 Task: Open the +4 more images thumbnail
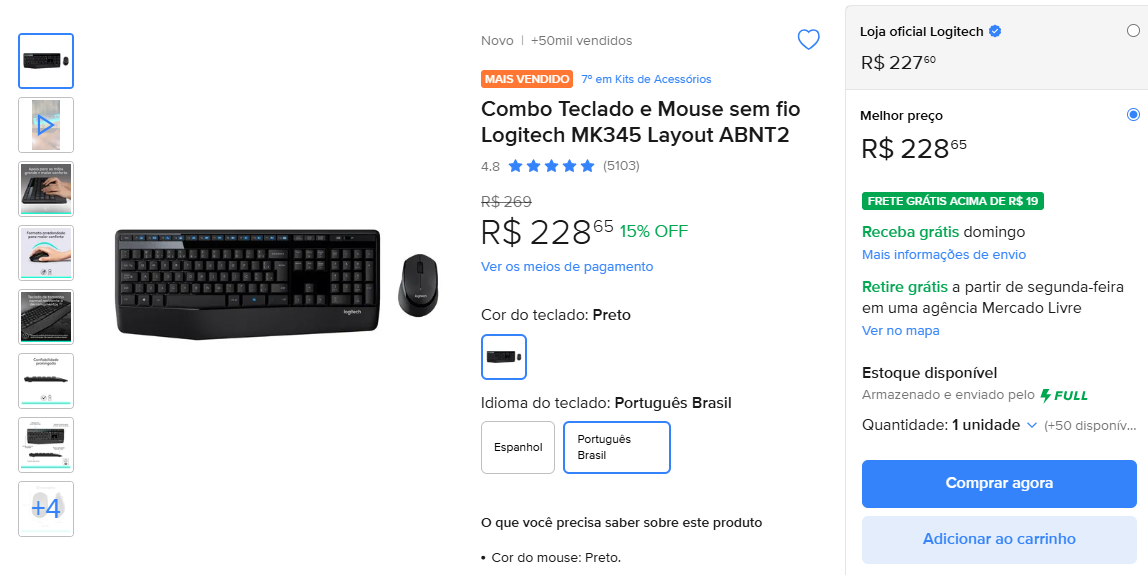[x=46, y=508]
